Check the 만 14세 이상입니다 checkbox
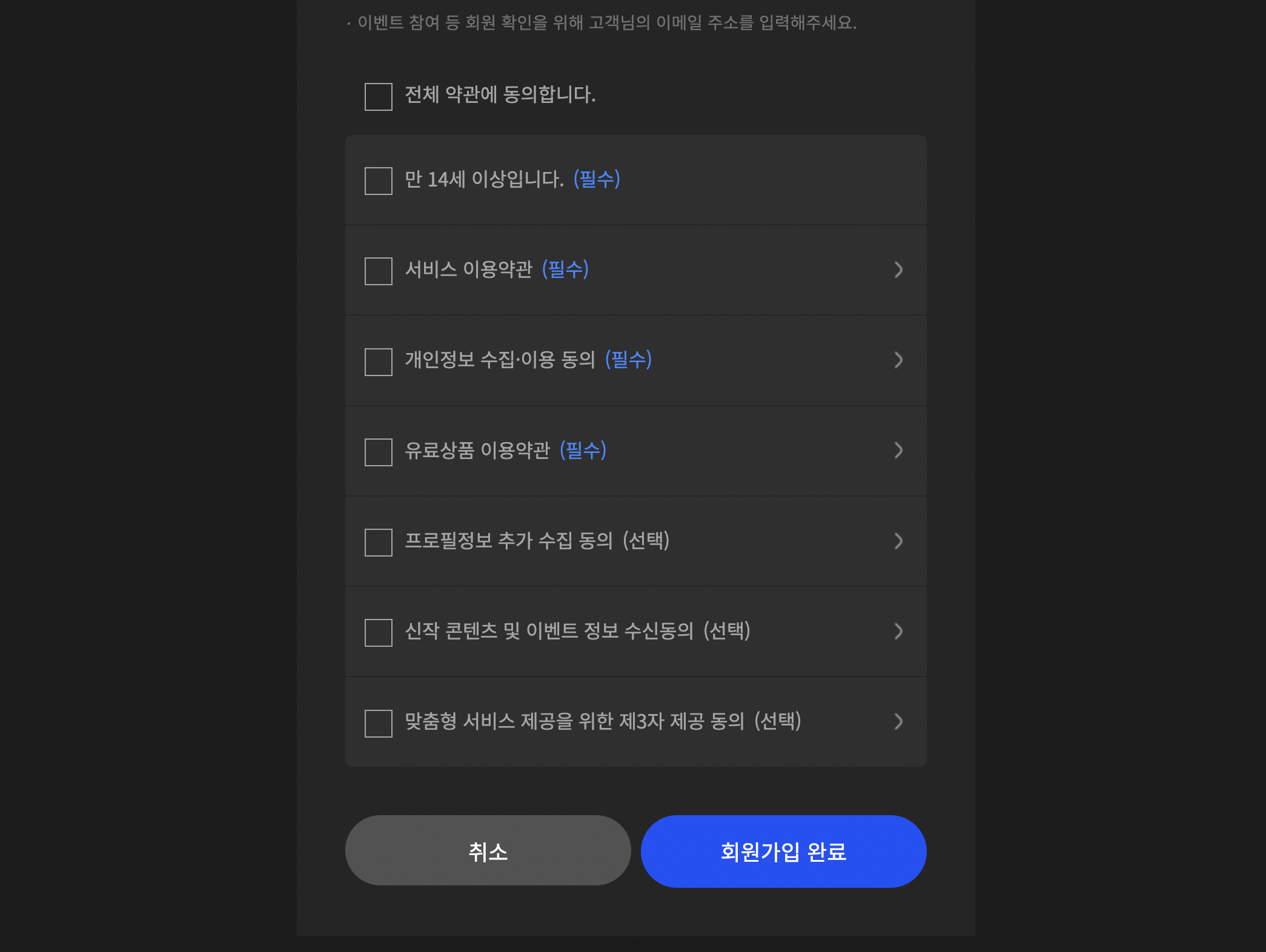 tap(378, 180)
